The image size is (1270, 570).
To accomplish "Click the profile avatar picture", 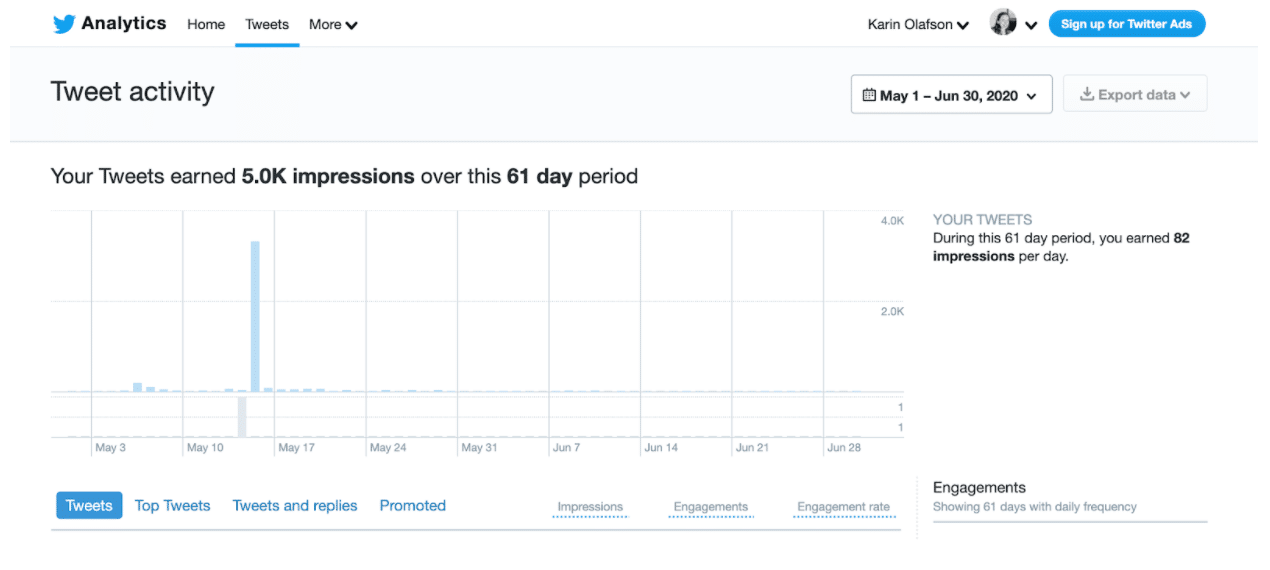I will tap(1003, 23).
